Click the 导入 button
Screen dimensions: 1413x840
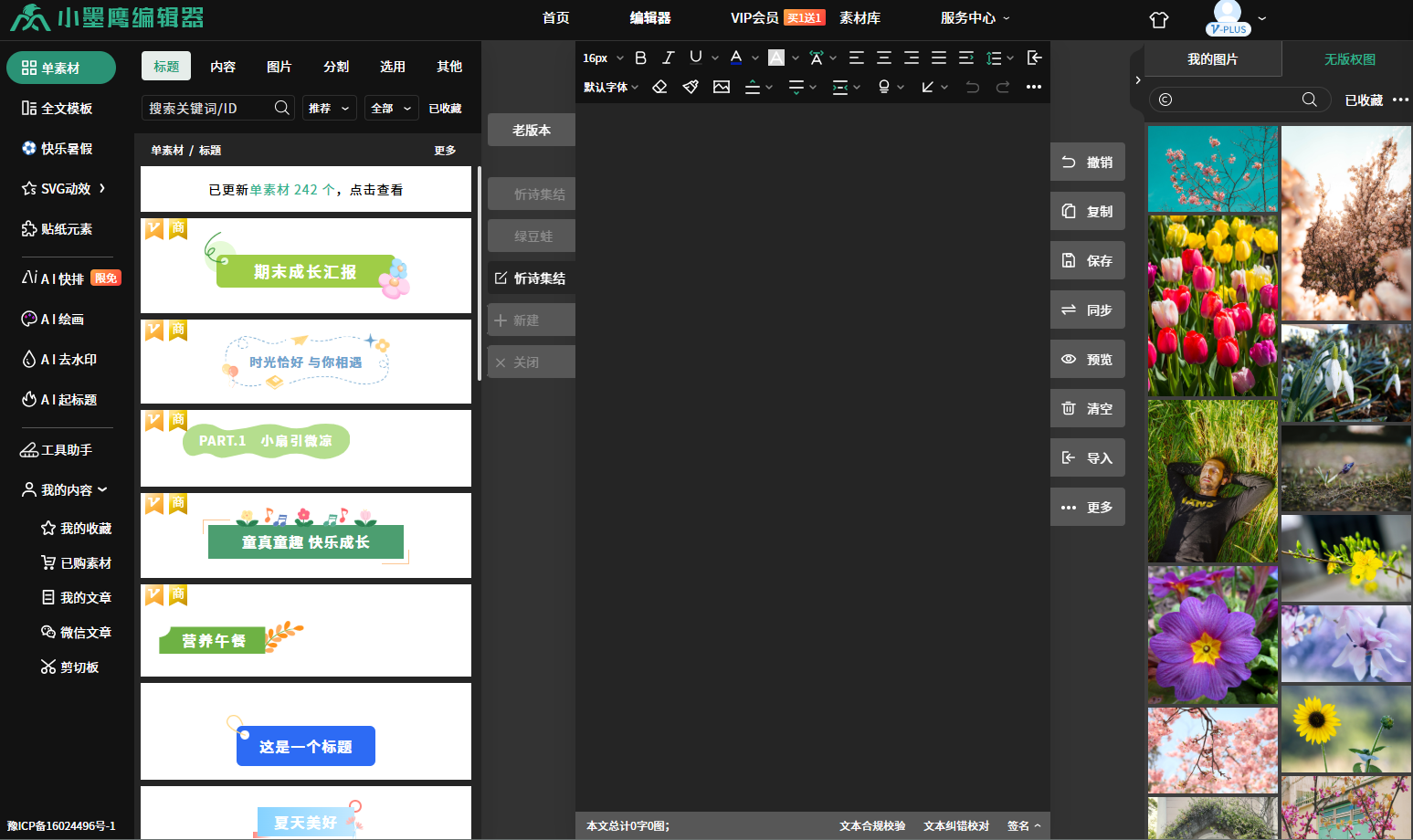pos(1087,457)
